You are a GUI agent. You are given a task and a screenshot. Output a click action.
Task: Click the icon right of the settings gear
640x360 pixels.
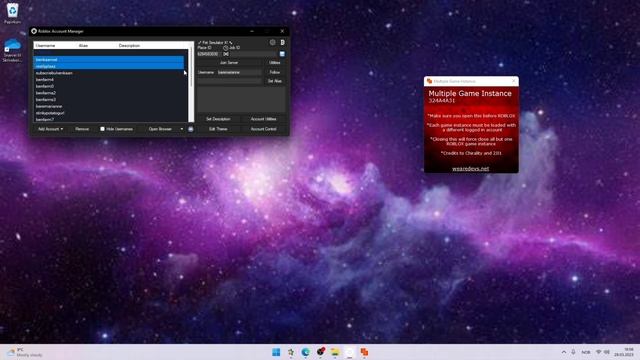tap(282, 42)
